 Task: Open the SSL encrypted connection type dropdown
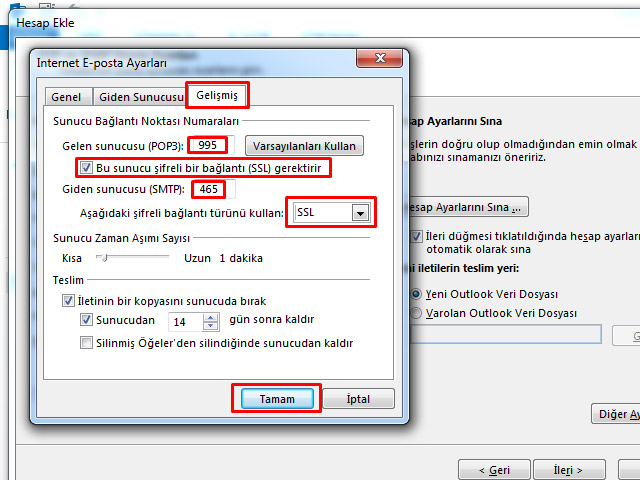pos(359,212)
